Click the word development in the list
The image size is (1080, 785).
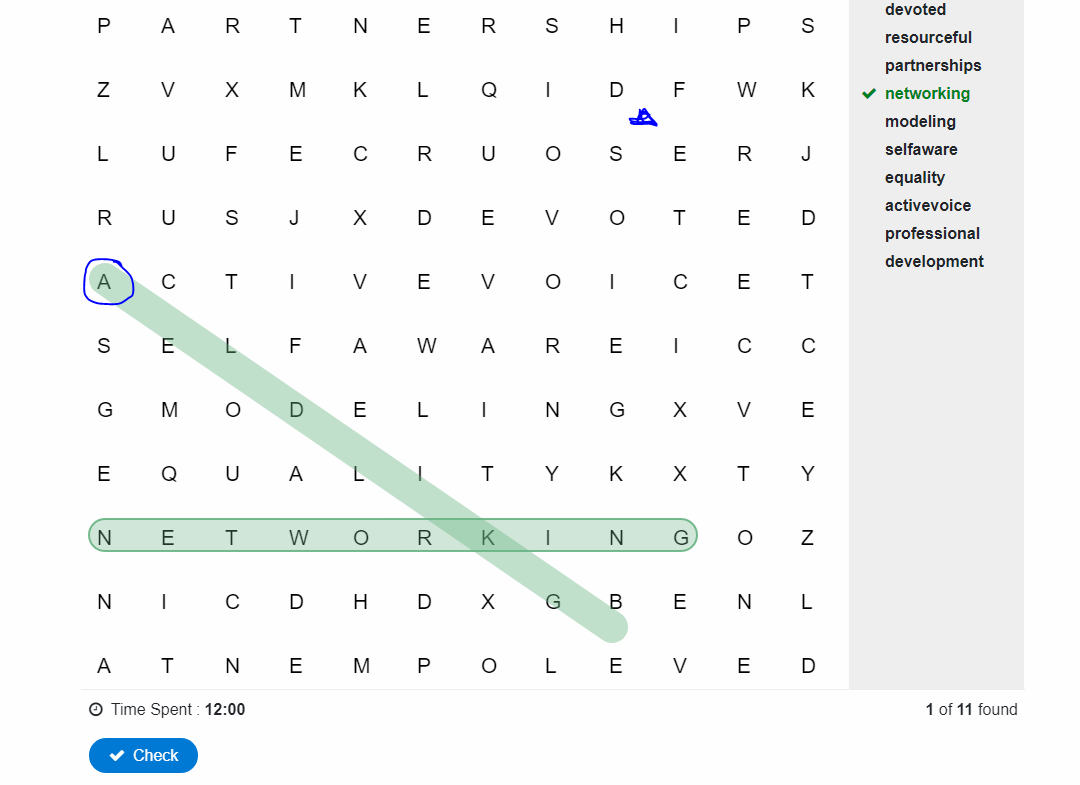coord(934,262)
